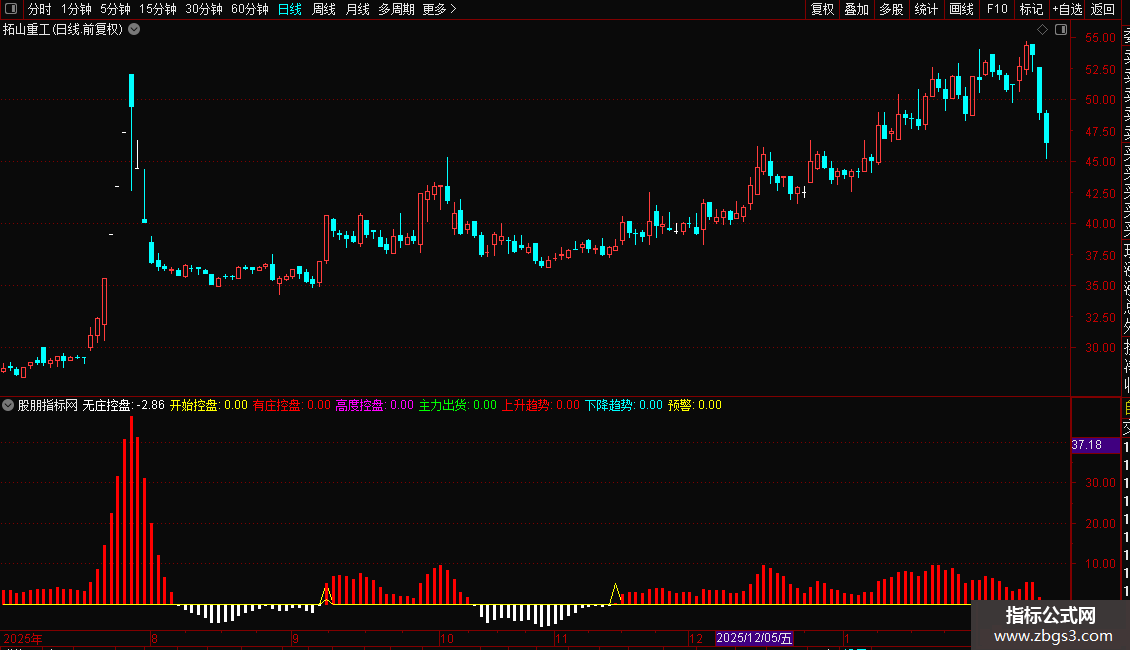The width and height of the screenshot is (1130, 650).
Task: Click the 股朋指标网 indicator name
Action: coord(48,405)
